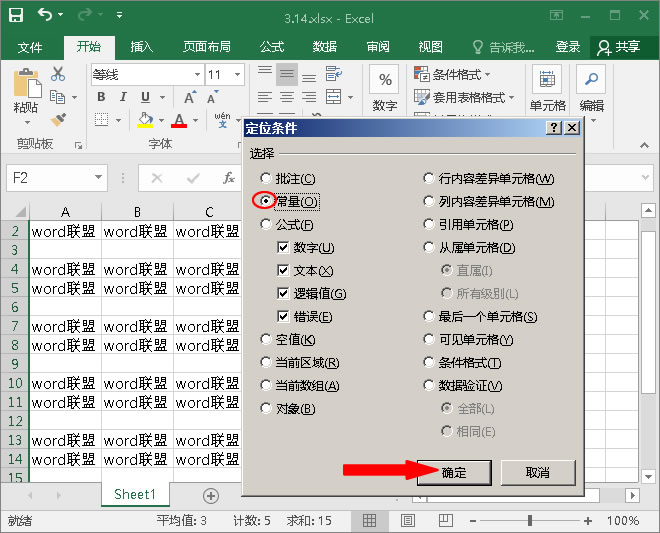Image resolution: width=660 pixels, height=533 pixels.
Task: Collapse the ribbon with the chevron
Action: pos(644,145)
